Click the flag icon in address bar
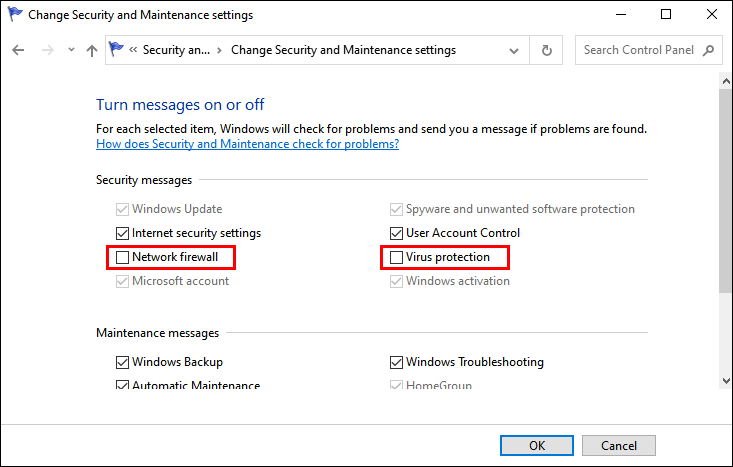733x467 pixels. pos(117,50)
